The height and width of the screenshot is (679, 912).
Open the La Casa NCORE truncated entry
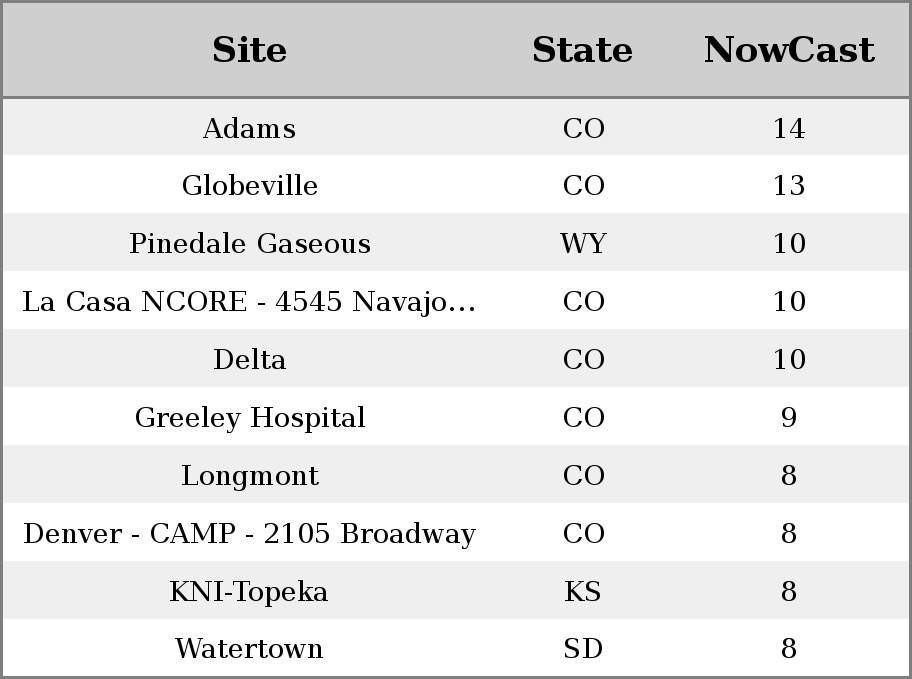click(x=250, y=301)
